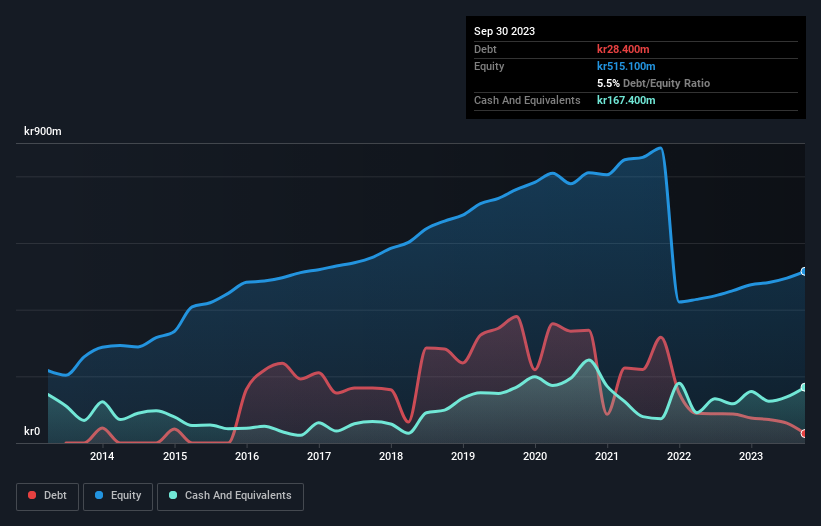Toggle the Equity legend button
Viewport: 821px width, 526px height.
pyautogui.click(x=118, y=496)
